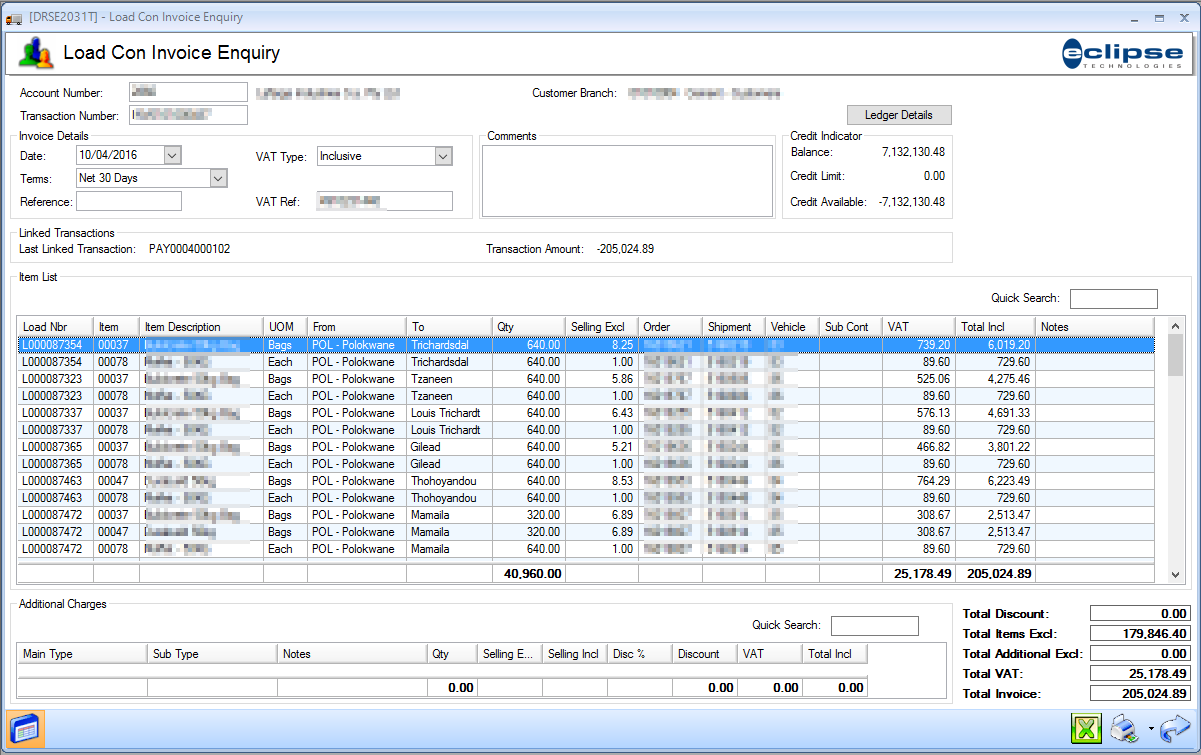Image resolution: width=1201 pixels, height=755 pixels.
Task: Click the truck icon in title bar
Action: [x=14, y=18]
